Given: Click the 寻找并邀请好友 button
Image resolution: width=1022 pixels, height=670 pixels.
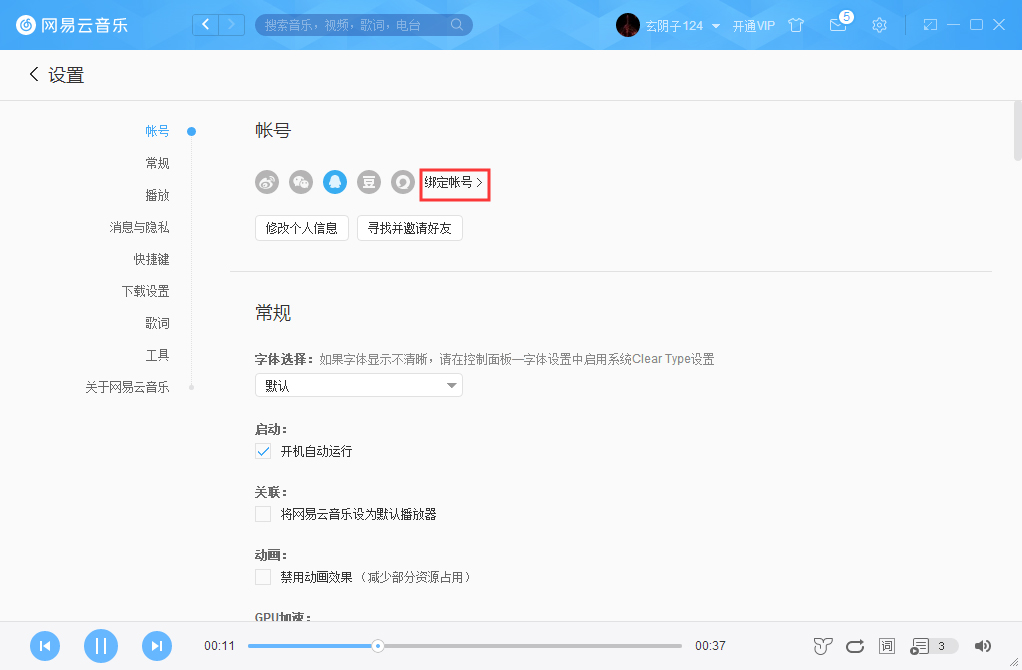Looking at the screenshot, I should point(409,227).
